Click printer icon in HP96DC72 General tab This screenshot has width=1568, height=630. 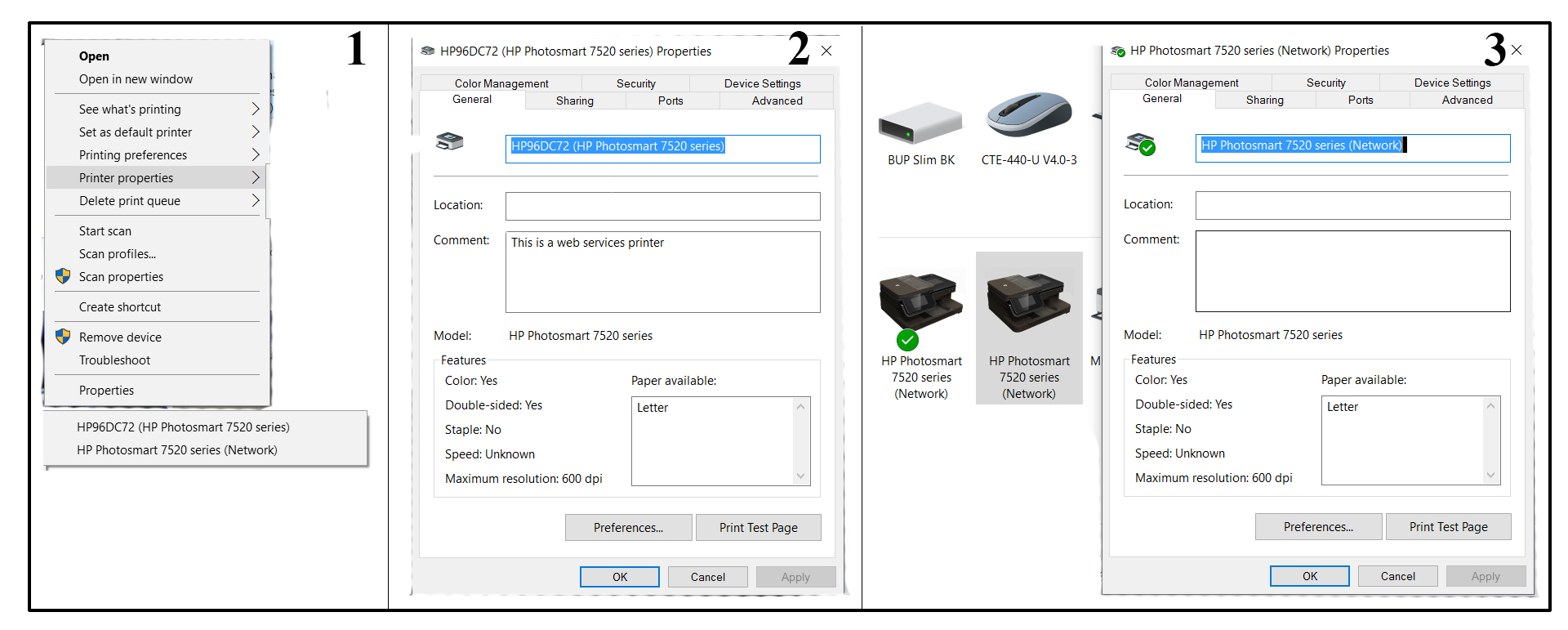(x=449, y=141)
